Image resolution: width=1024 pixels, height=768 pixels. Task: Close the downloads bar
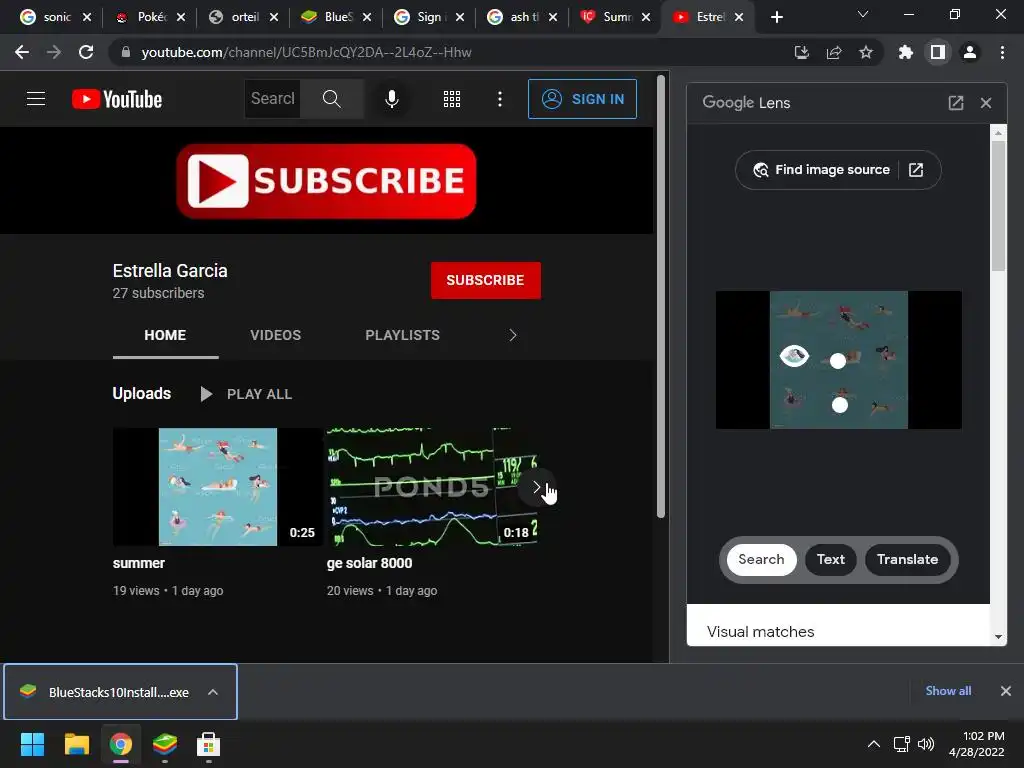click(x=1006, y=691)
